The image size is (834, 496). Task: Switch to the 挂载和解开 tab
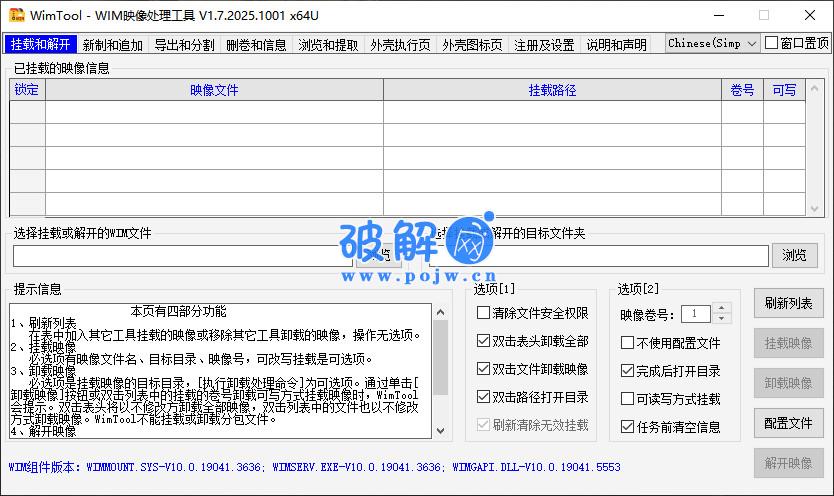40,44
